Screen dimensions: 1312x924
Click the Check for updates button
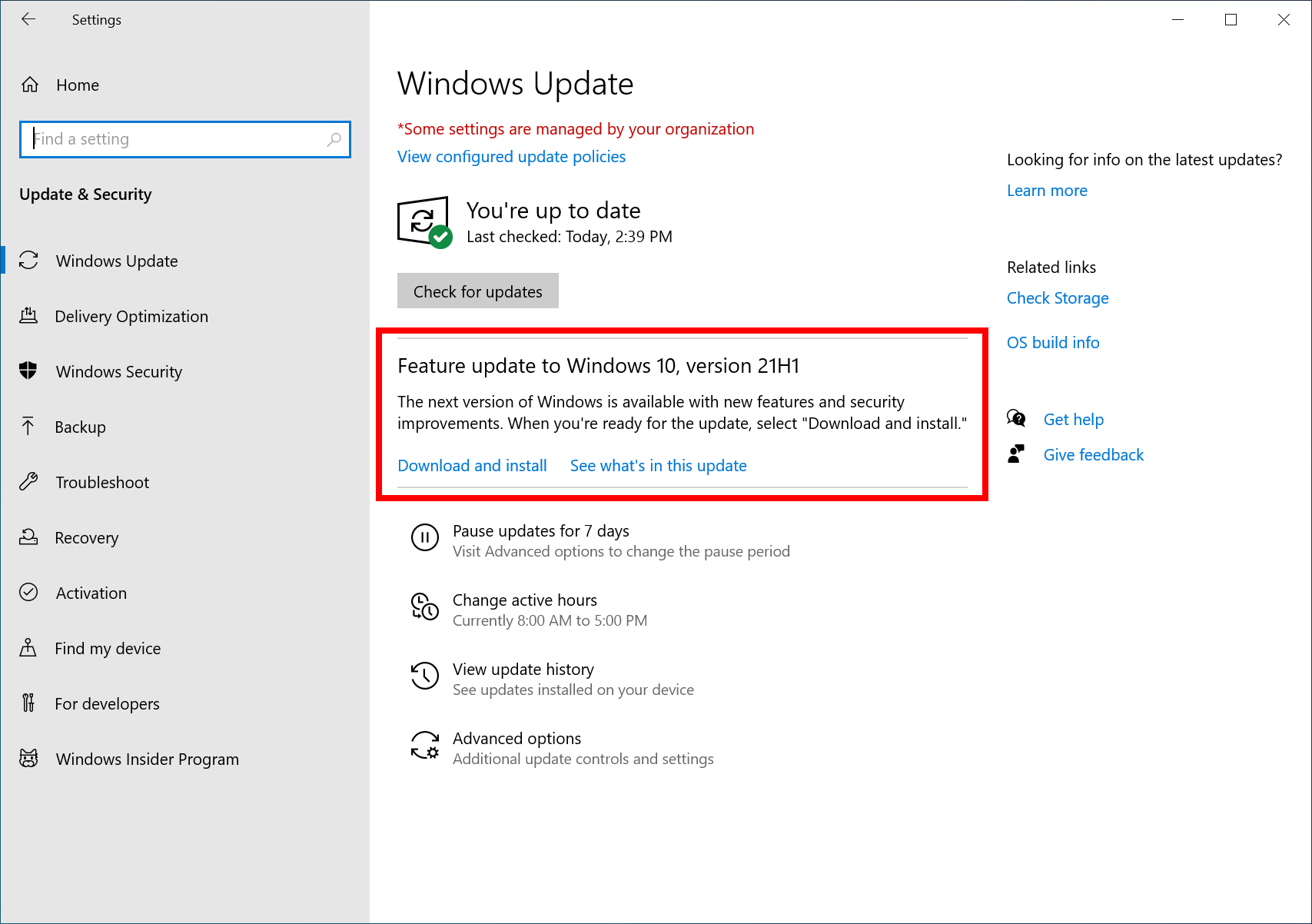tap(477, 291)
